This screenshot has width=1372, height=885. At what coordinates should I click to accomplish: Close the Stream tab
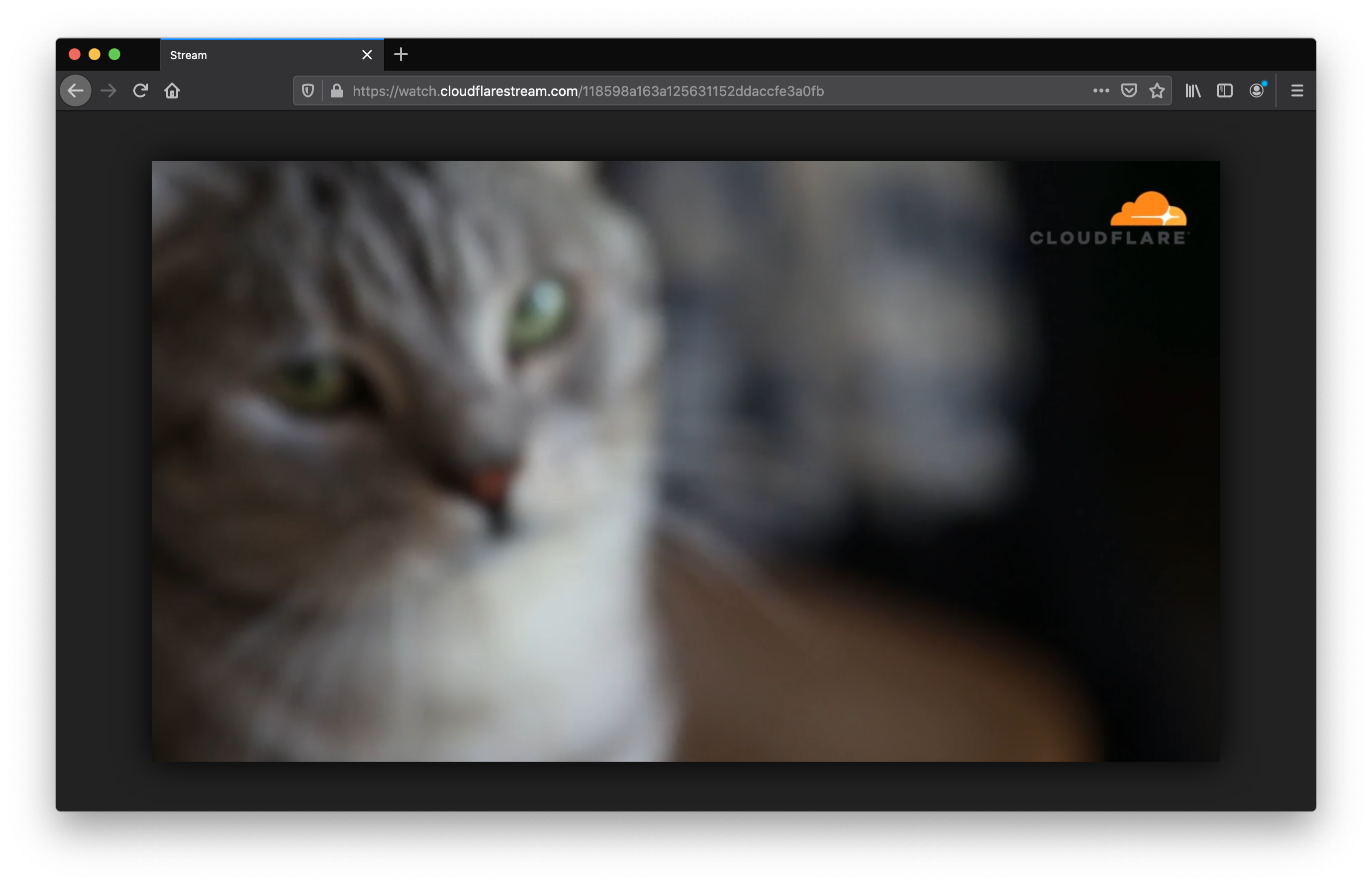coord(366,55)
